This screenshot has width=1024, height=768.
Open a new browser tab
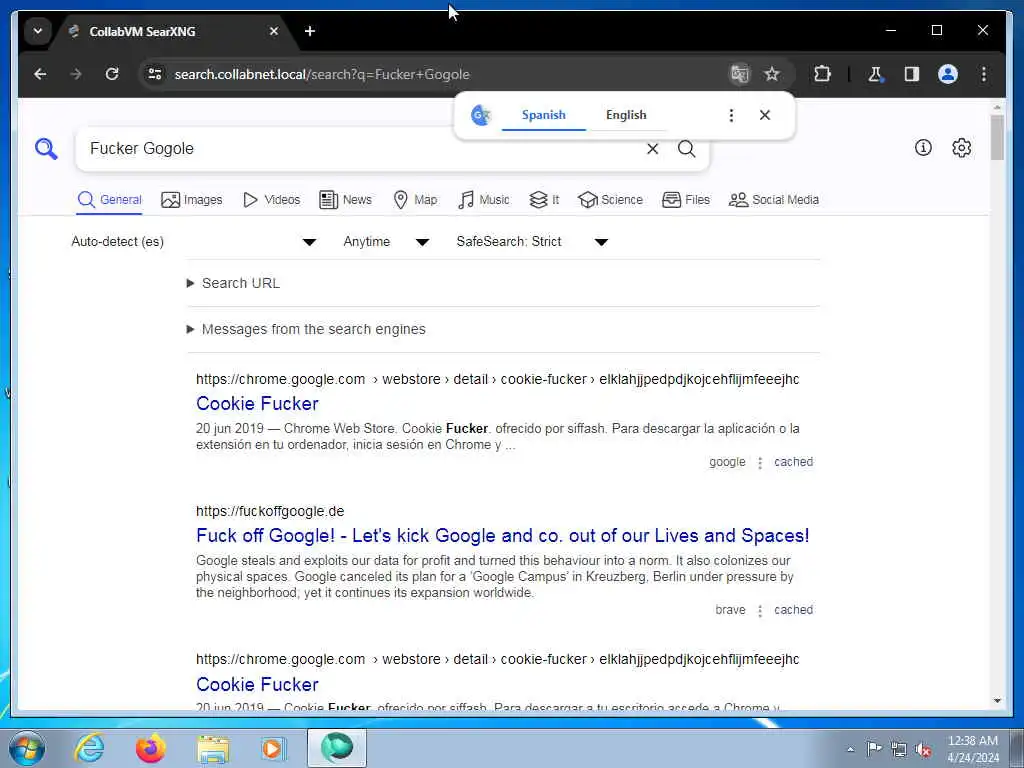[x=310, y=31]
